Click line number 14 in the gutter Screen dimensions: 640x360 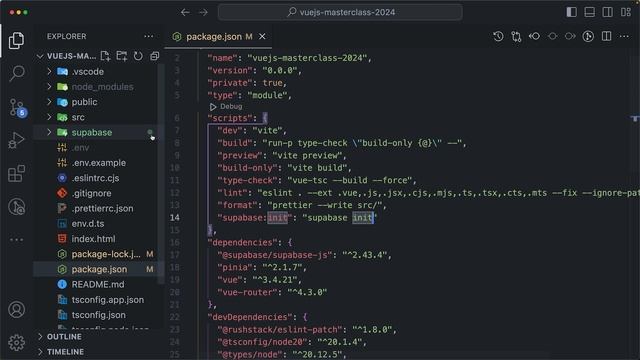click(175, 218)
